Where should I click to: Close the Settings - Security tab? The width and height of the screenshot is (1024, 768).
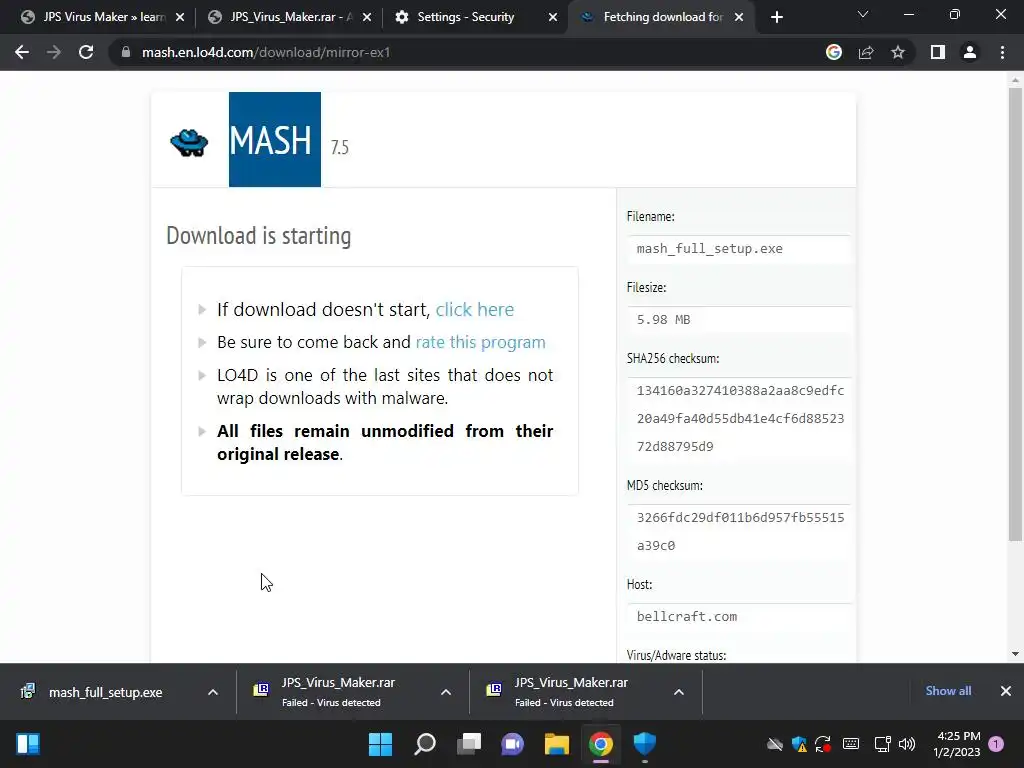click(553, 17)
